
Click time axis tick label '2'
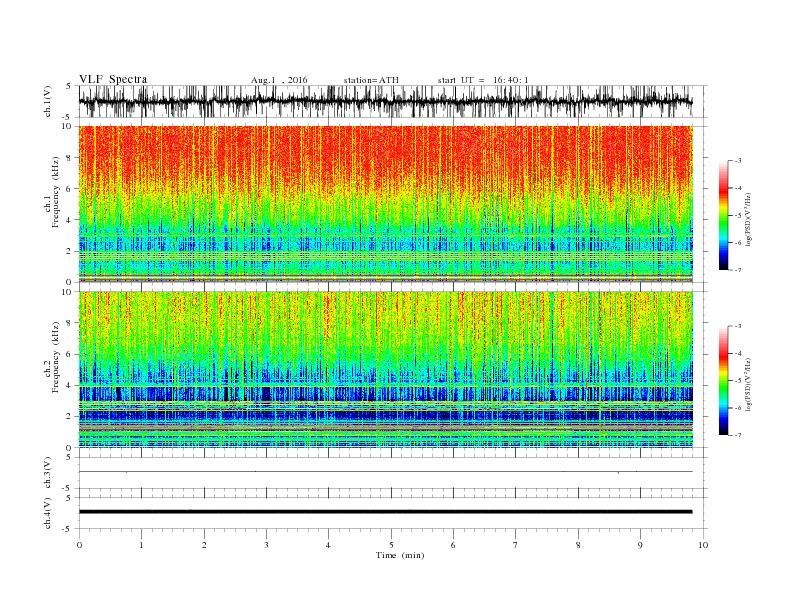click(x=204, y=545)
